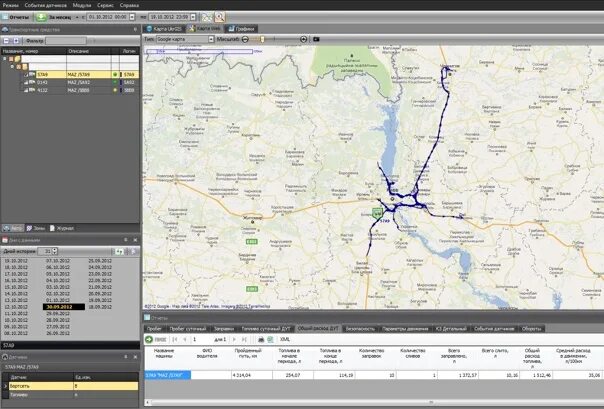Open the Пробег суточный report tab
The image size is (604, 409).
188,329
